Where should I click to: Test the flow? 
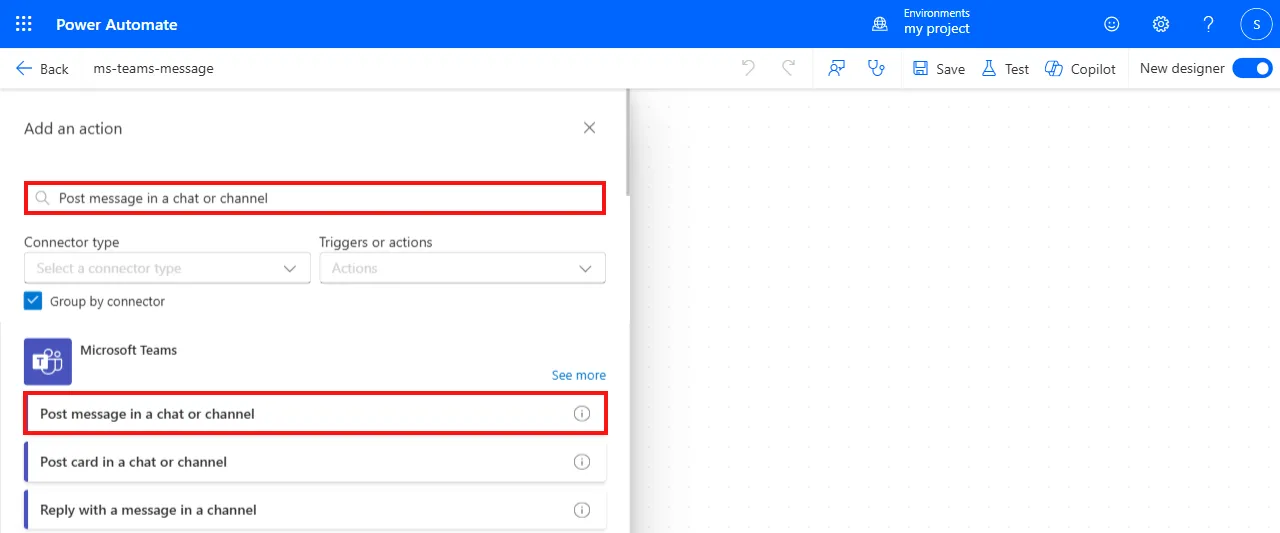[x=1005, y=69]
